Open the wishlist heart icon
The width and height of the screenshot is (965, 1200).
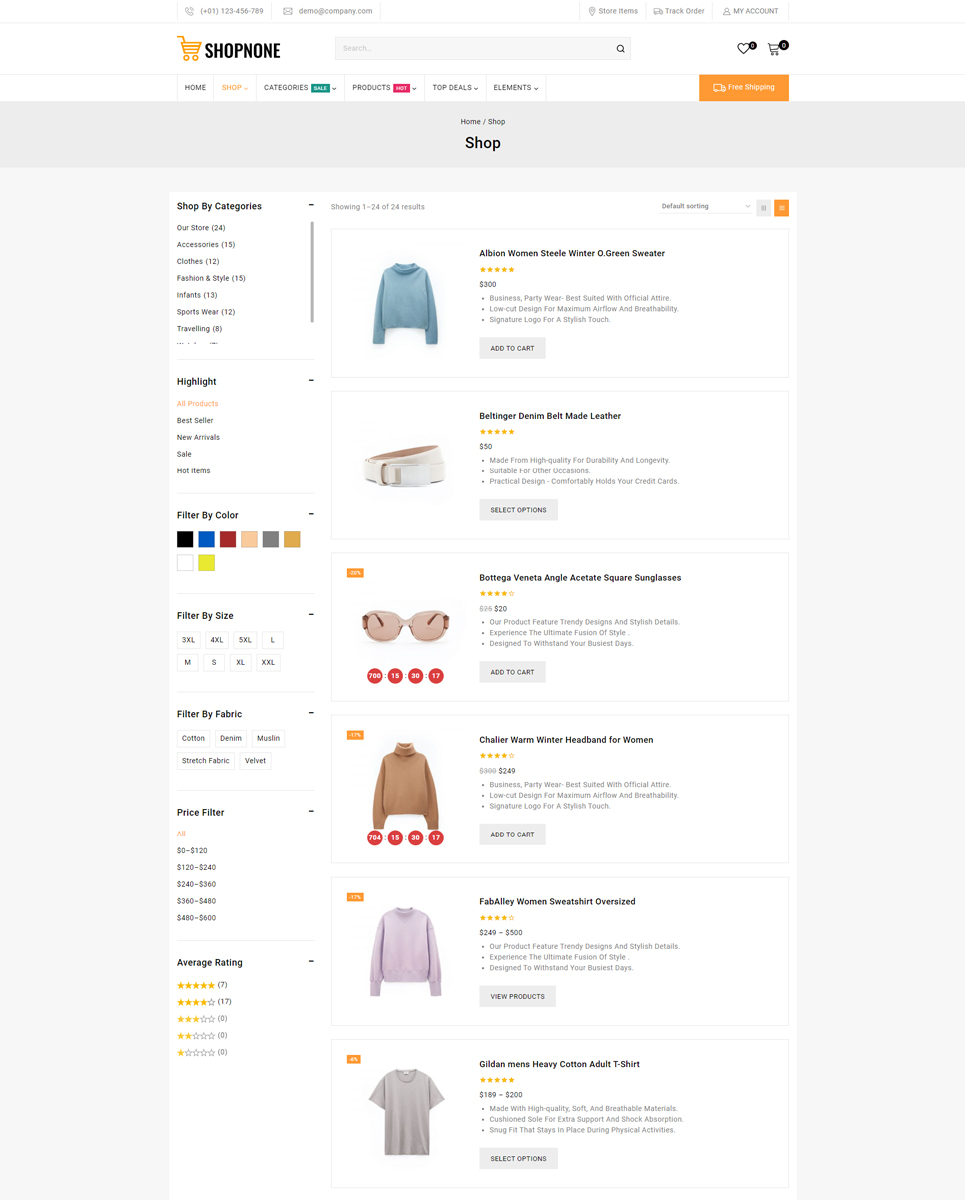click(x=743, y=49)
